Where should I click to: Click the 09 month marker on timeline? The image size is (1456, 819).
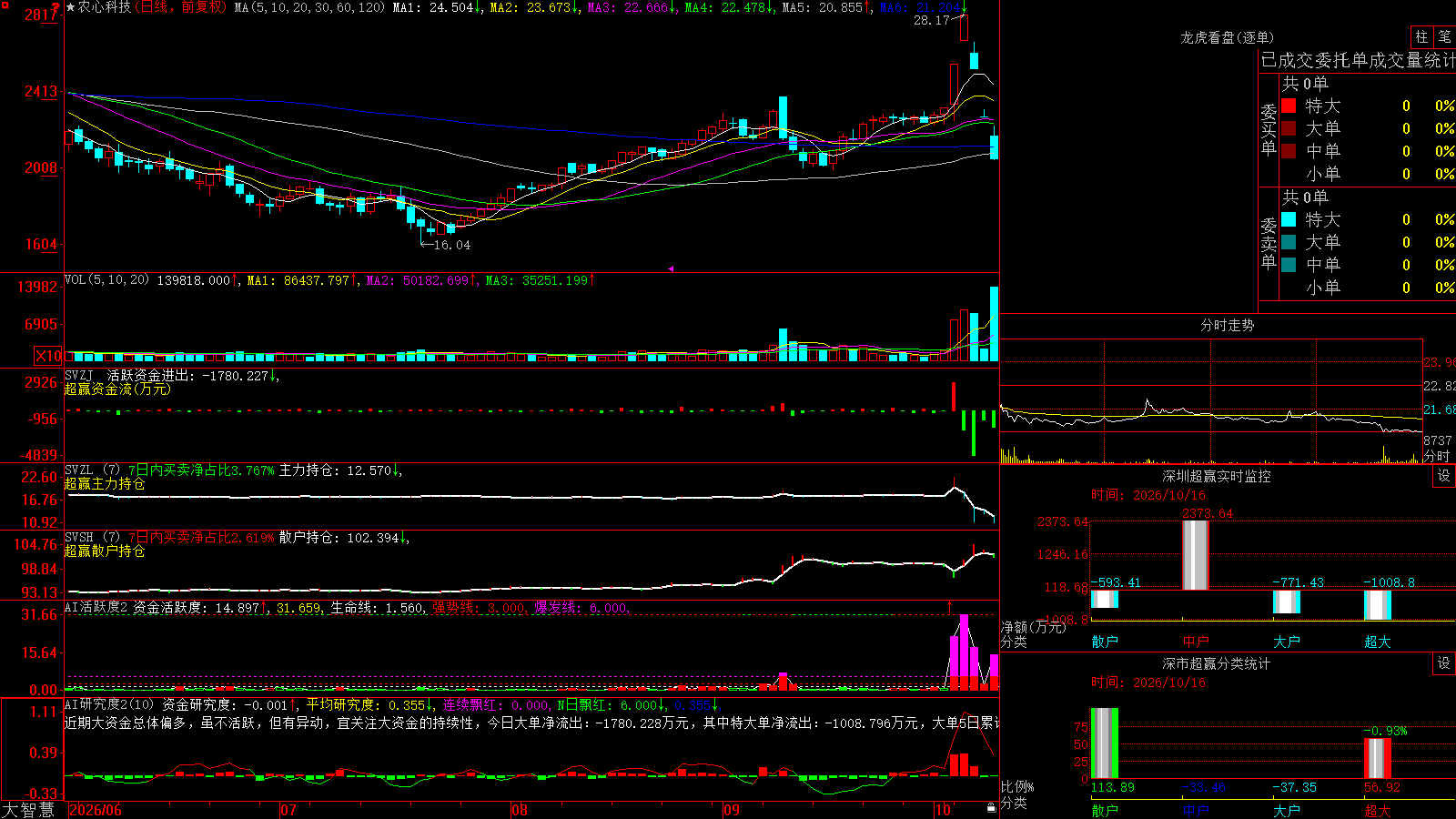(731, 810)
